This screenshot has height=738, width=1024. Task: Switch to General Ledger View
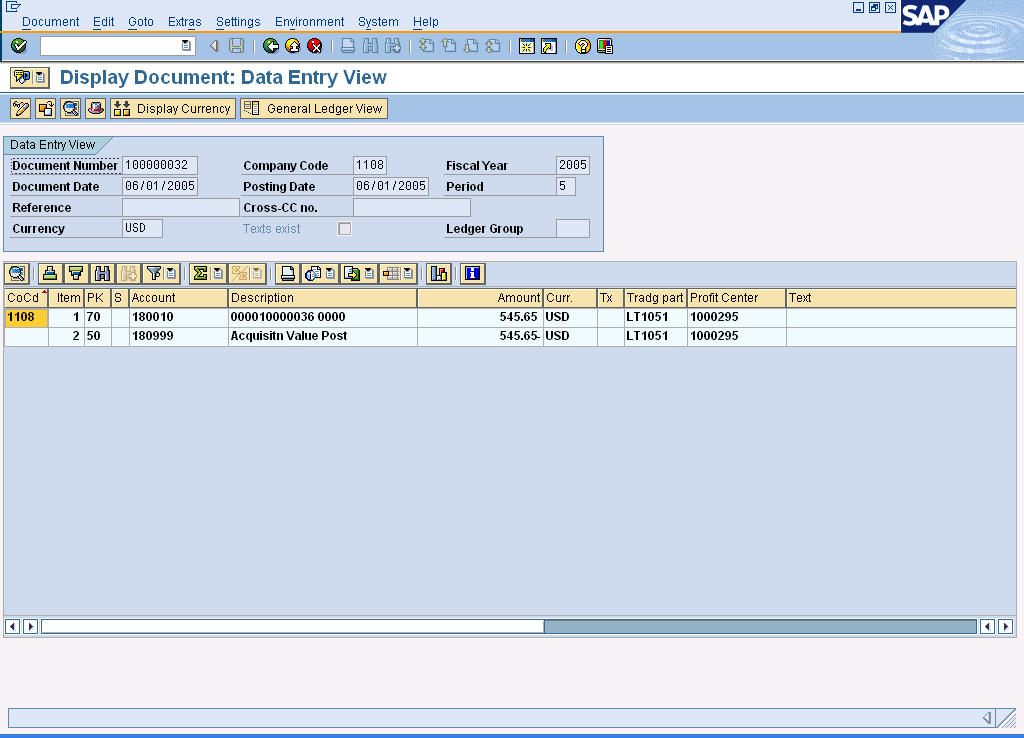(x=313, y=108)
